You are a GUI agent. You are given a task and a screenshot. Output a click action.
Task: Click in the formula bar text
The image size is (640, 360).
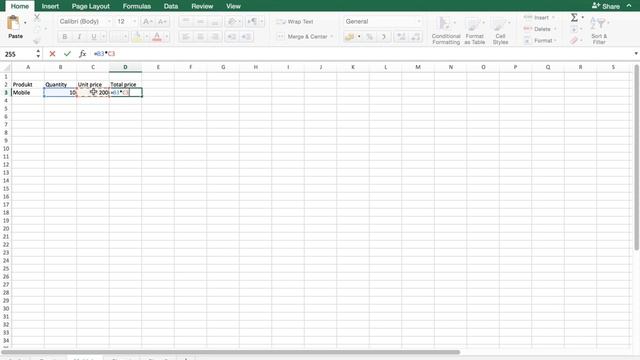click(x=104, y=53)
